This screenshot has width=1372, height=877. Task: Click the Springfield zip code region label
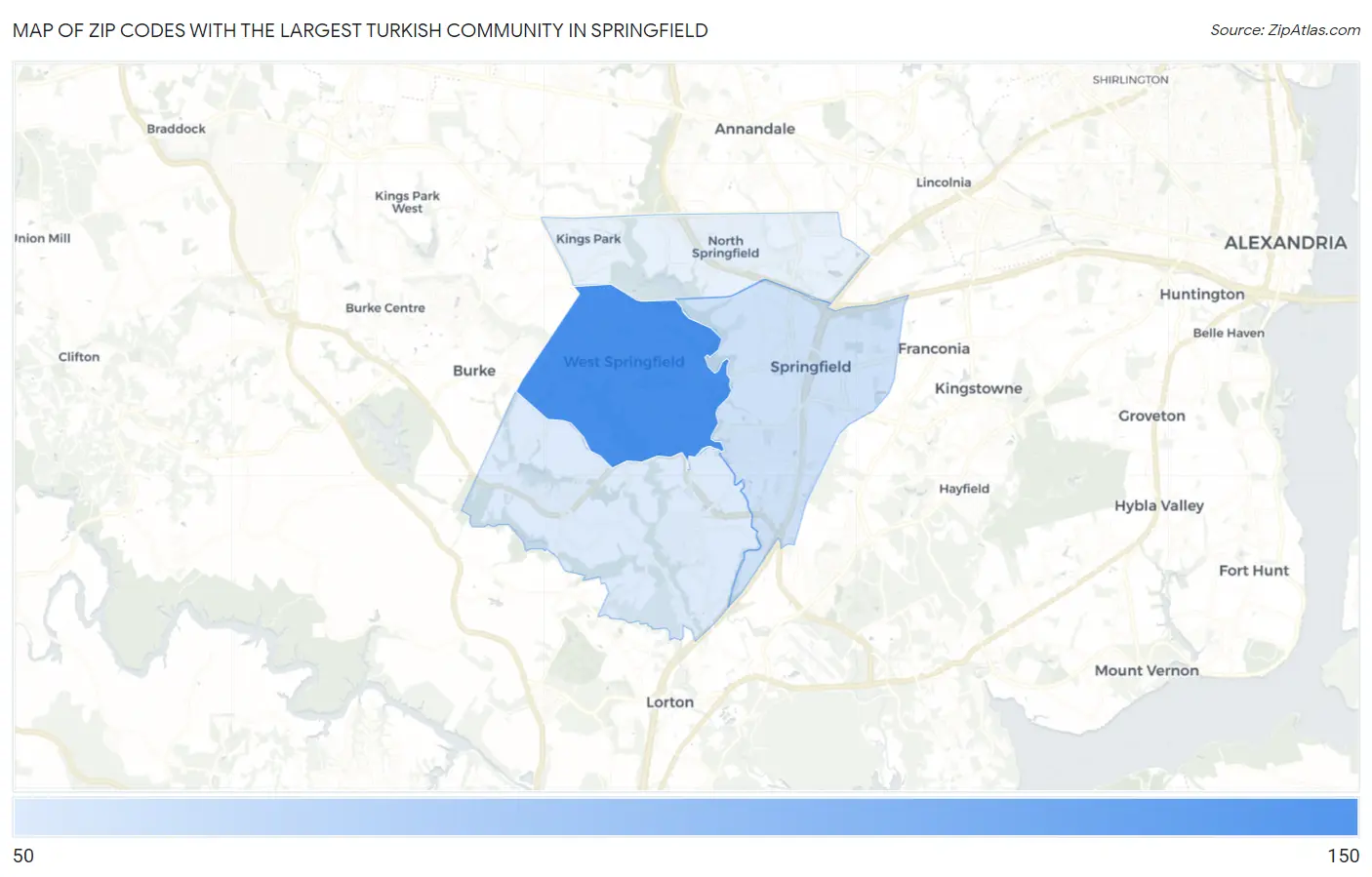[810, 367]
